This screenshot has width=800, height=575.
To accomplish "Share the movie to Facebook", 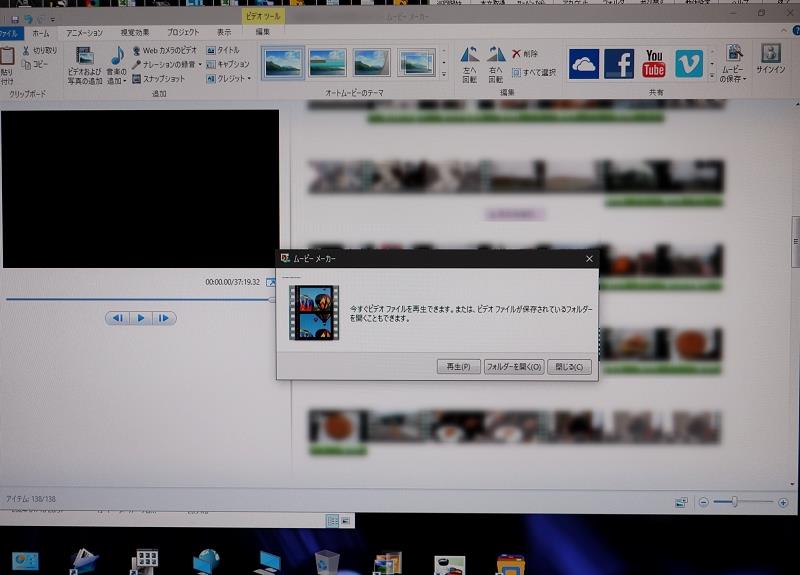I will [619, 64].
